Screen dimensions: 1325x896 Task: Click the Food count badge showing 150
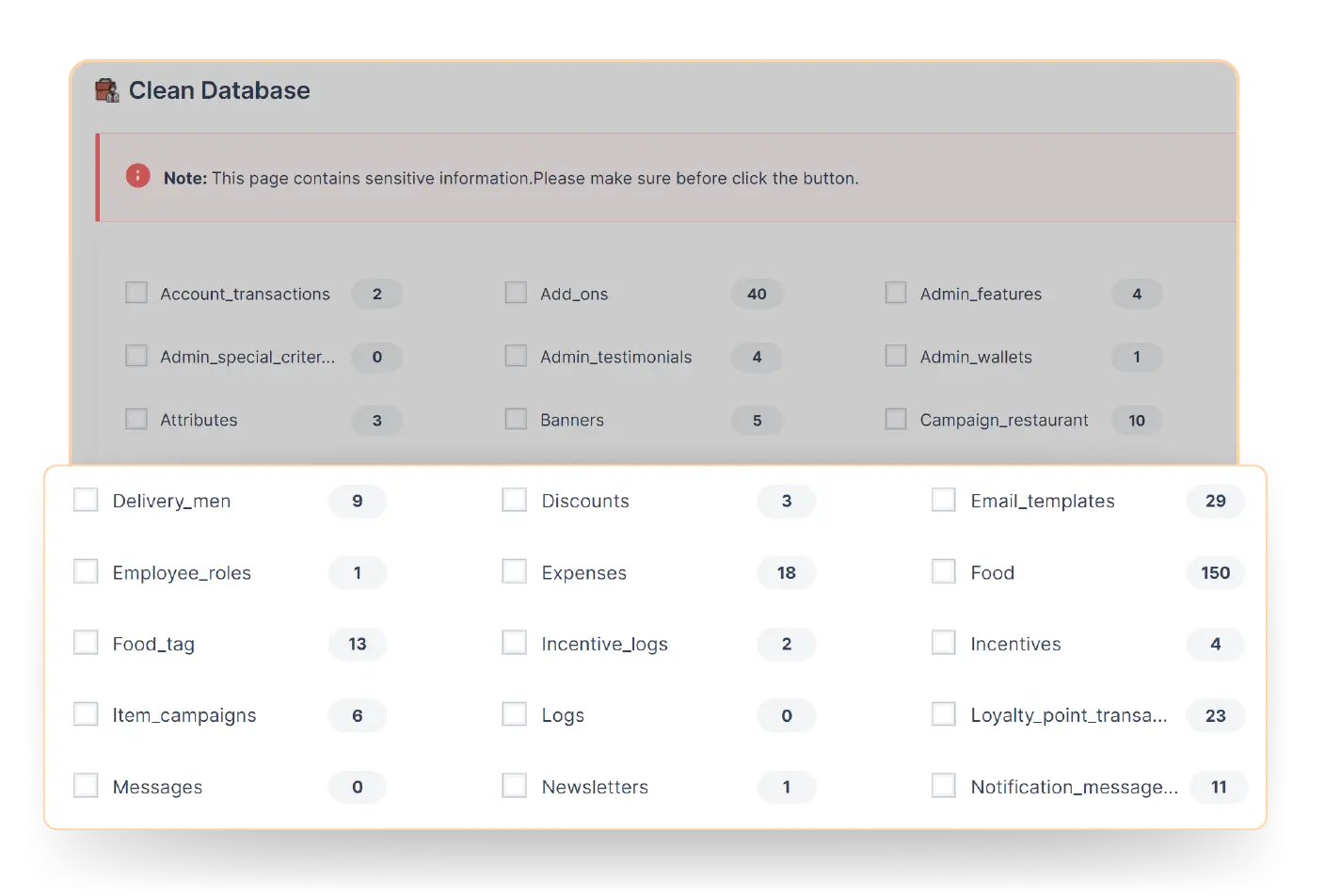(1215, 572)
